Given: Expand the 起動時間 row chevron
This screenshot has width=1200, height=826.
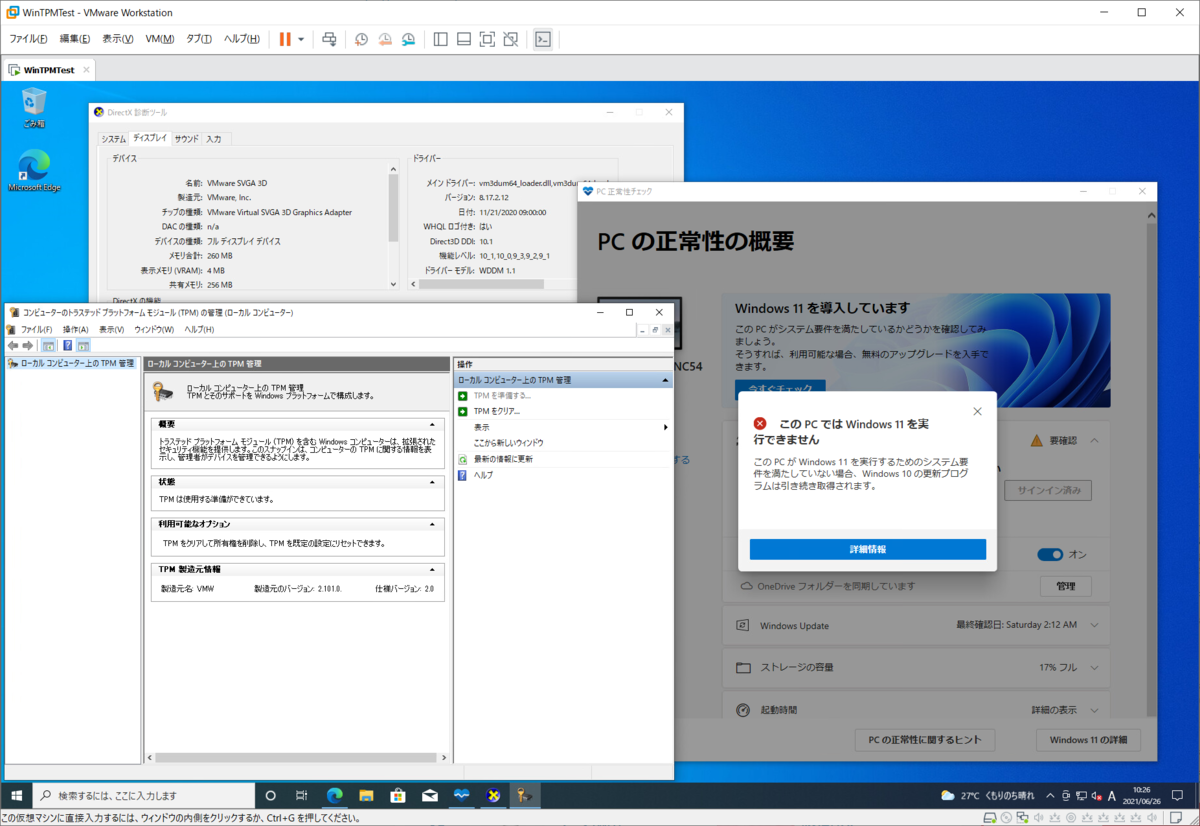Looking at the screenshot, I should point(1095,710).
